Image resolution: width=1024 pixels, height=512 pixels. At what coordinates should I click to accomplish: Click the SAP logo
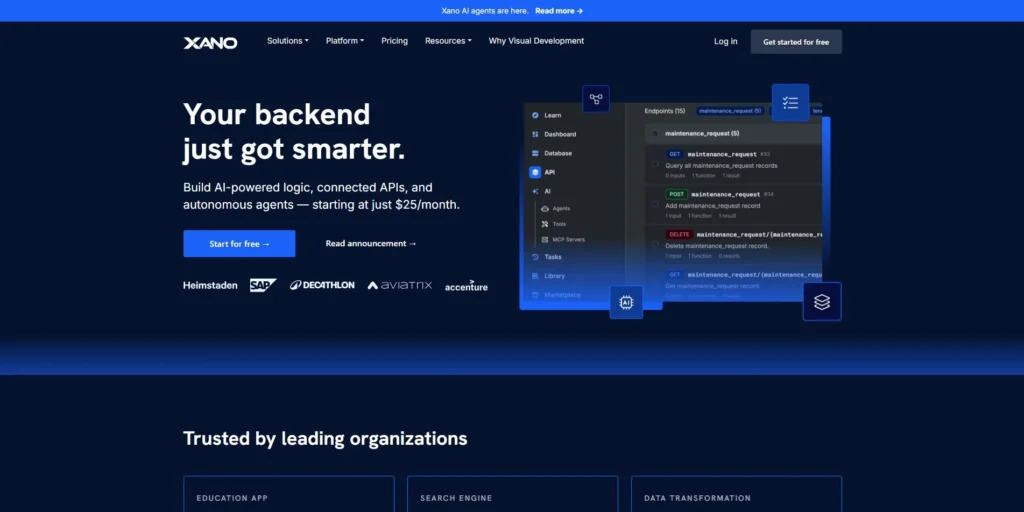click(x=263, y=285)
